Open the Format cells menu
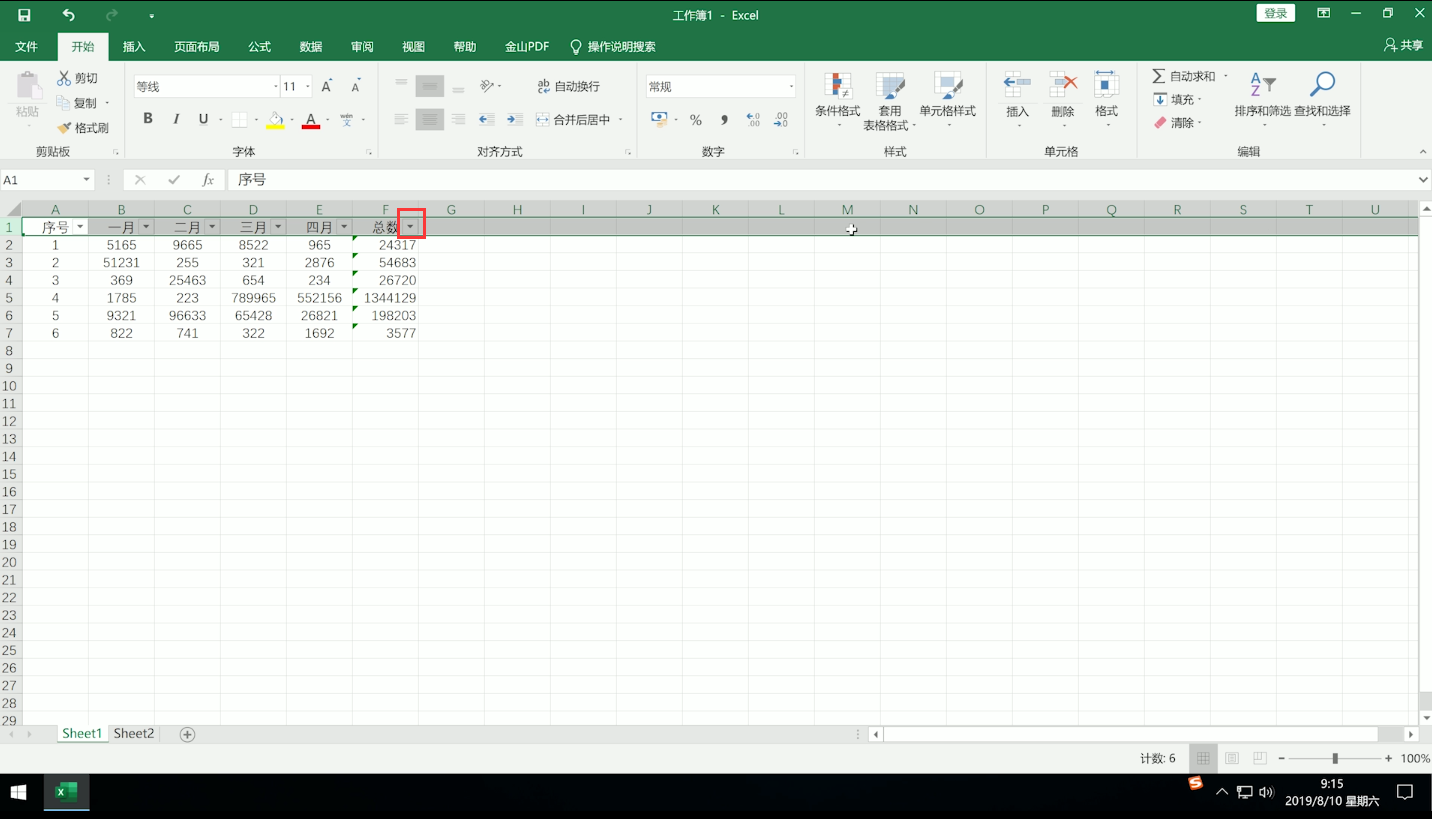 pyautogui.click(x=1106, y=99)
